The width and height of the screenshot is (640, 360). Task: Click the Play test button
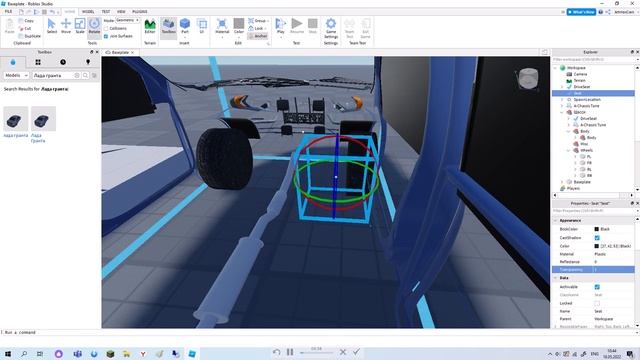(280, 27)
